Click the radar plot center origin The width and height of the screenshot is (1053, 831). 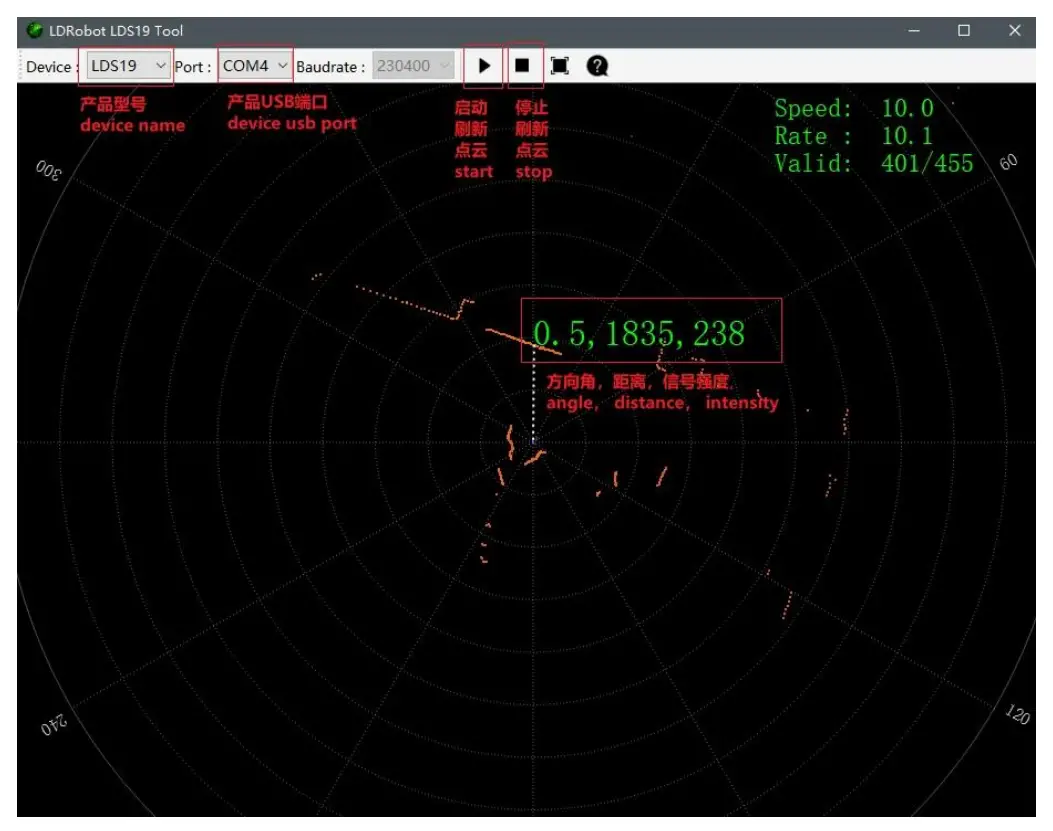[x=534, y=440]
